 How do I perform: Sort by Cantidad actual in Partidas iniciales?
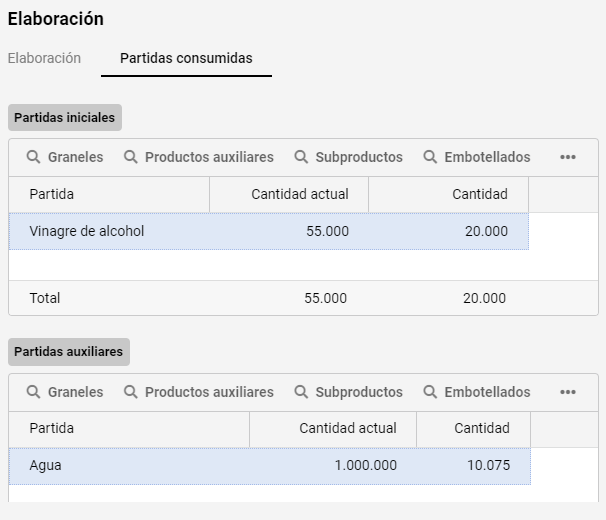coord(289,194)
